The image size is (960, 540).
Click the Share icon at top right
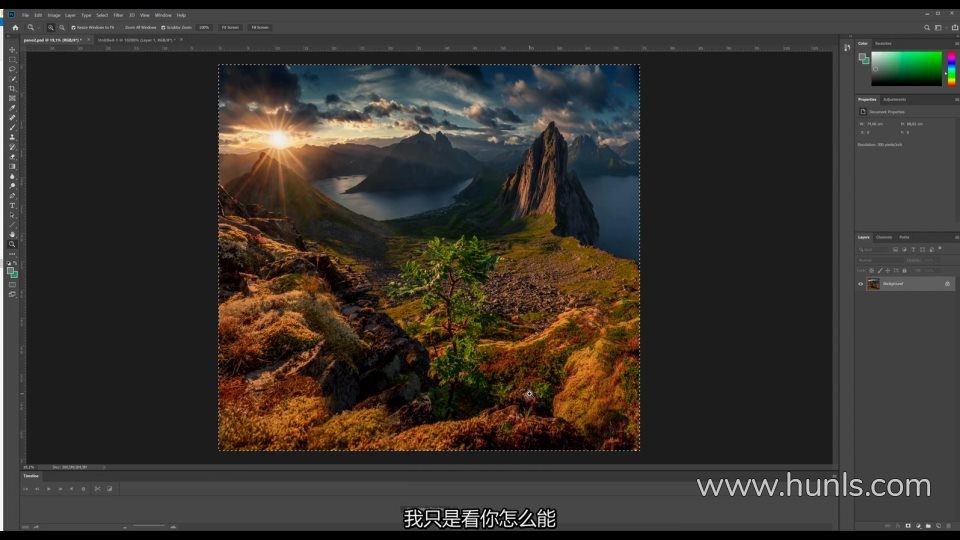coord(954,28)
